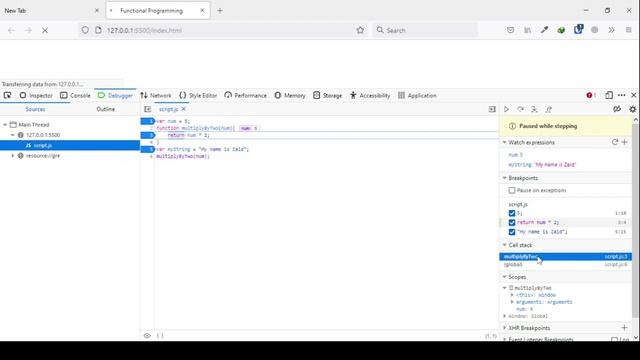Image resolution: width=640 pixels, height=360 pixels.
Task: Toggle breakpoint on line 3 gutter
Action: (147, 135)
